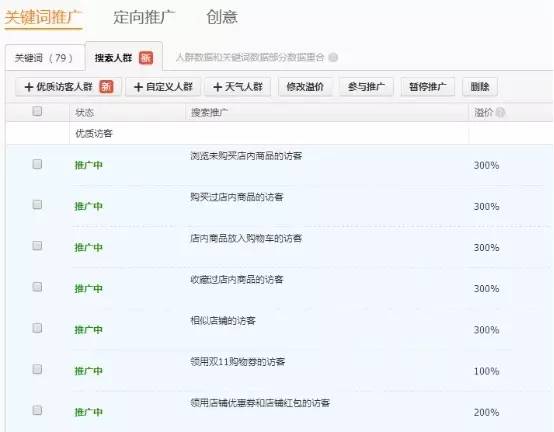Click 300% premium of 店内商品放入购物车的访客
The image size is (554, 432).
(486, 248)
